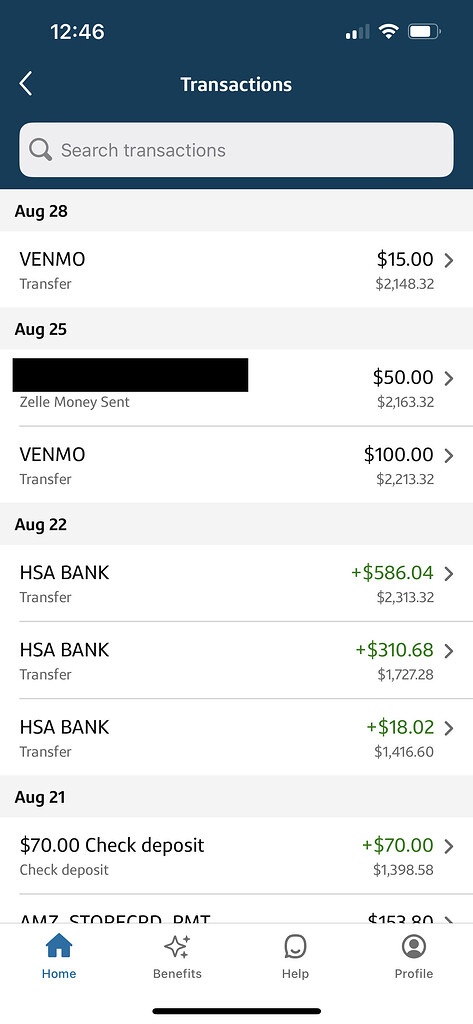Expand the $50.00 Zelle transaction chevron
The image size is (473, 1024).
click(x=449, y=378)
